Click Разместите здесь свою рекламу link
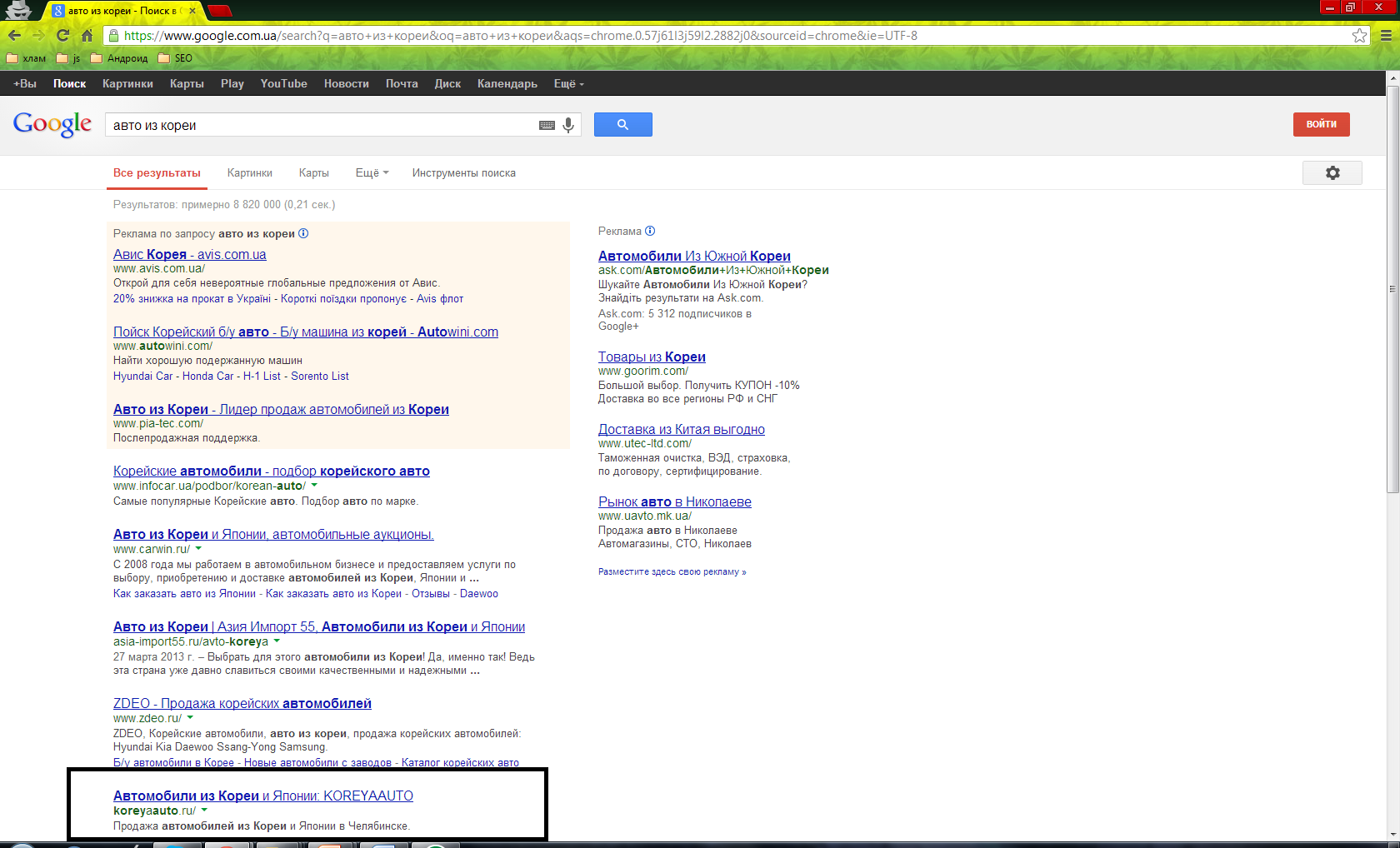Viewport: 1400px width, 848px height. [672, 571]
